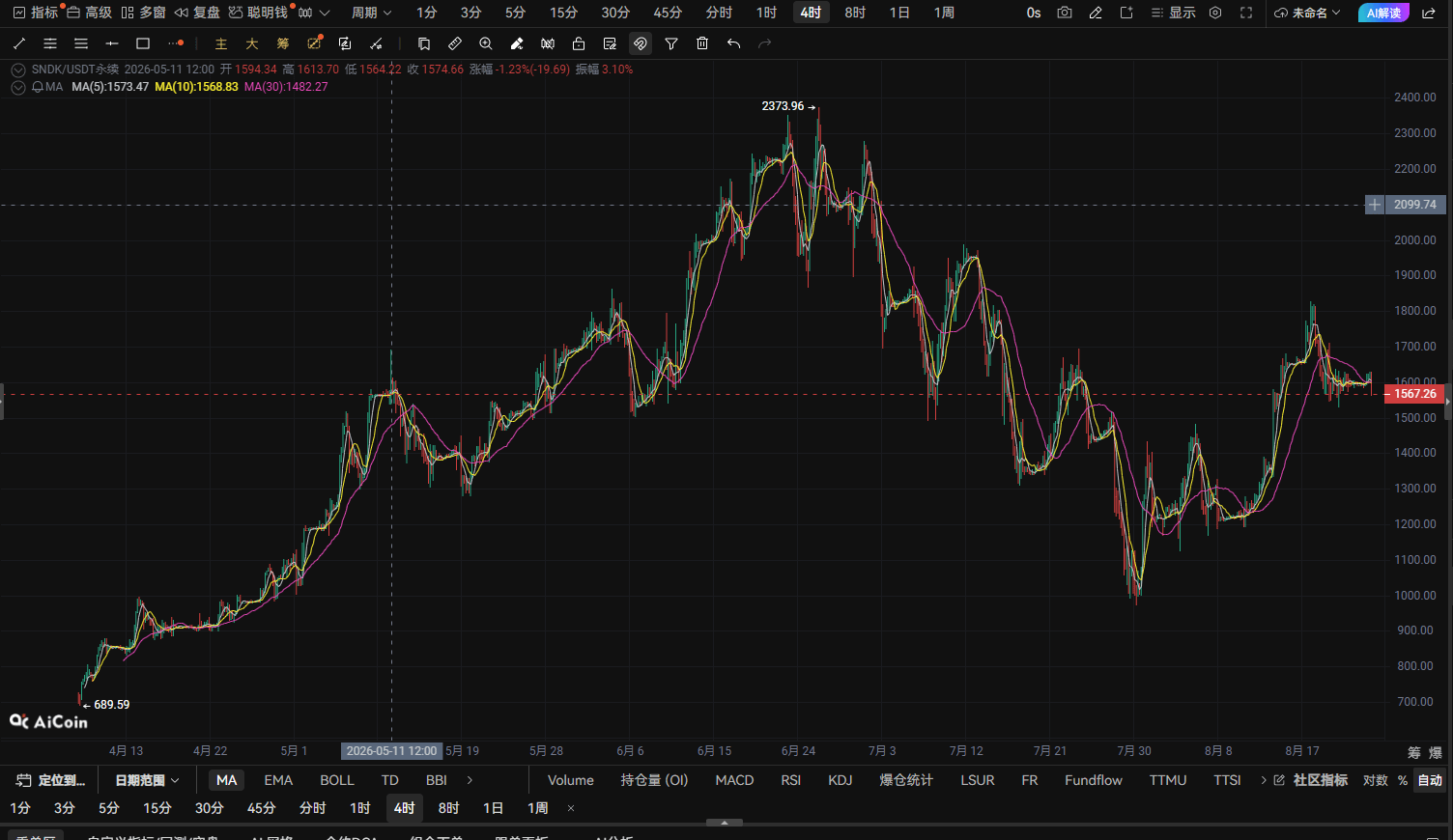Select the horizontal ray line tool
Viewport: 1453px width, 840px height.
point(112,43)
